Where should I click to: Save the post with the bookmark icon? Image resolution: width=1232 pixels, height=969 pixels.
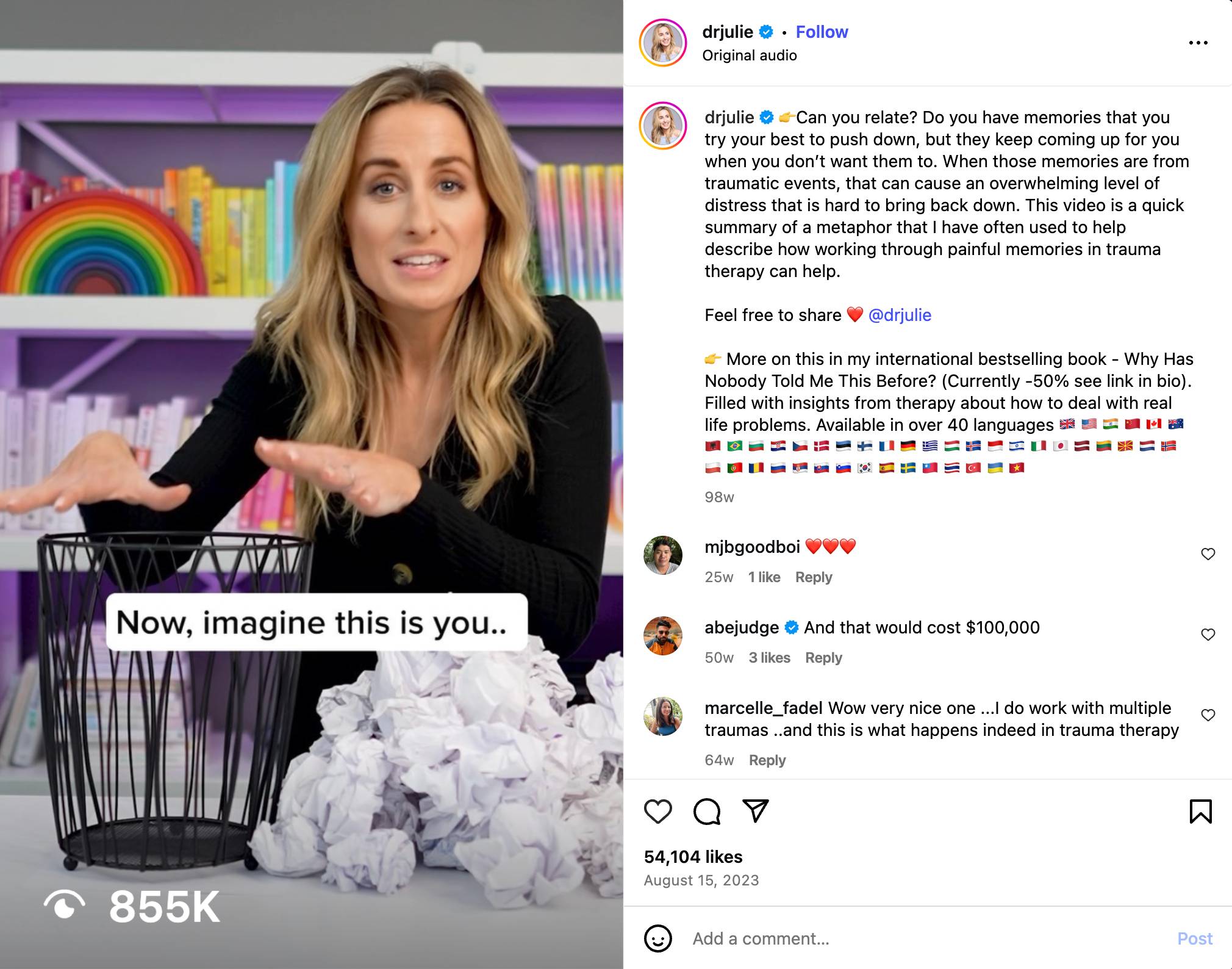1200,812
